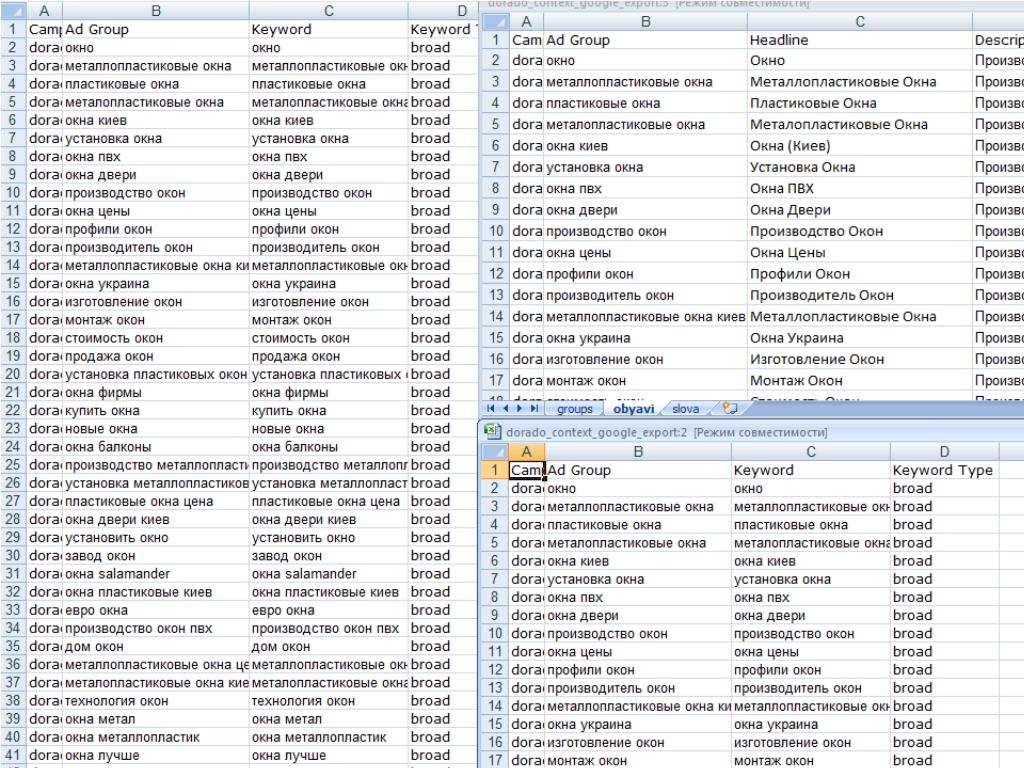Click 'Производитель Окон' headline cell
Screen dimensions: 1024x768
(860, 295)
